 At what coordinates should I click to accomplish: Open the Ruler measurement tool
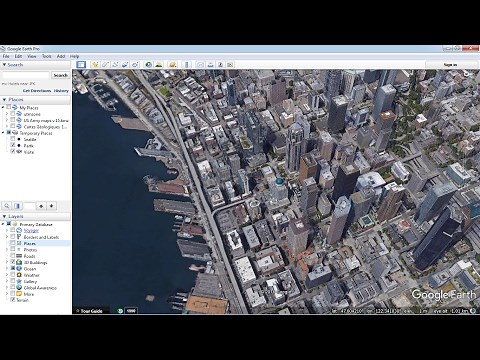(186, 64)
